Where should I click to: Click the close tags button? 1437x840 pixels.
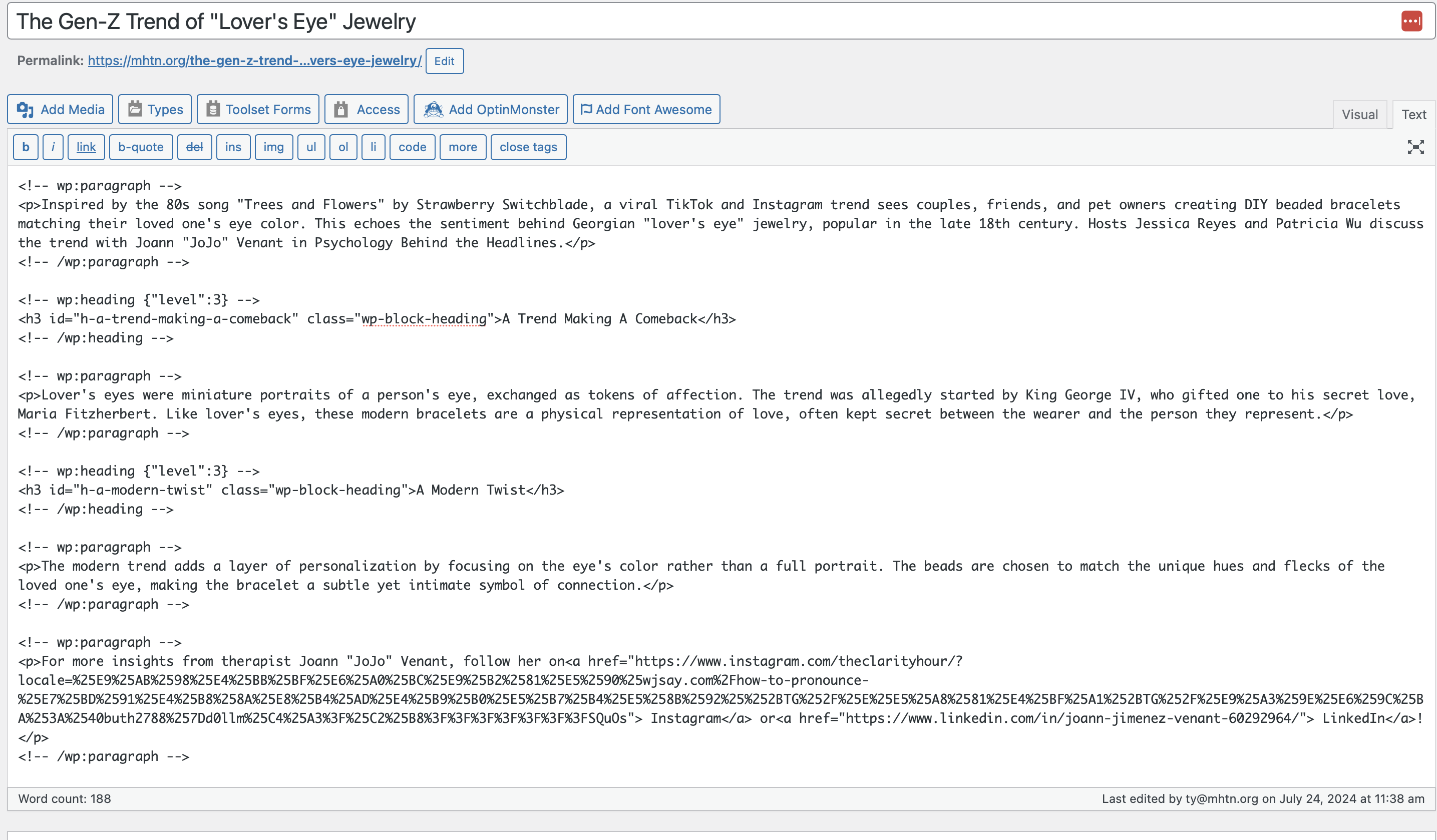pos(529,147)
